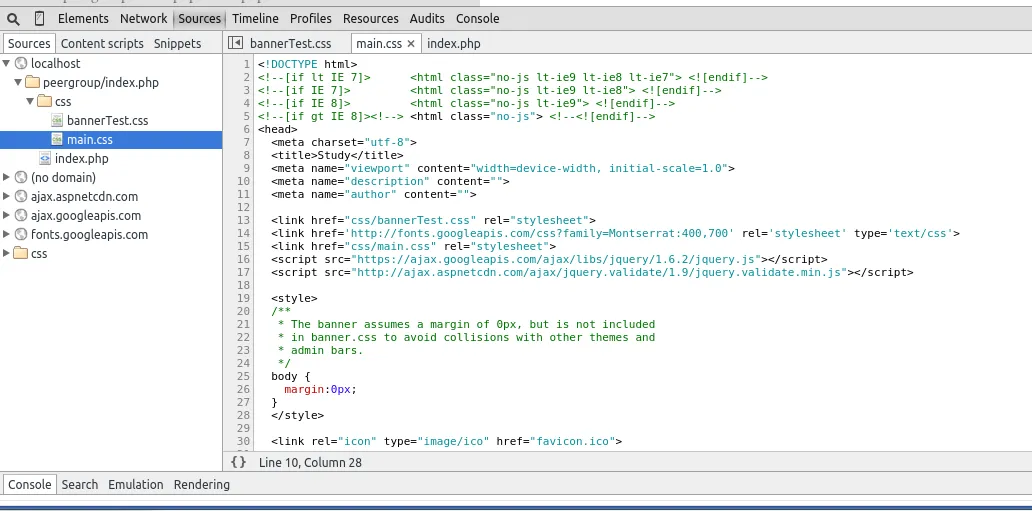Open the Search drawer tab
1032x511 pixels.
(x=80, y=485)
